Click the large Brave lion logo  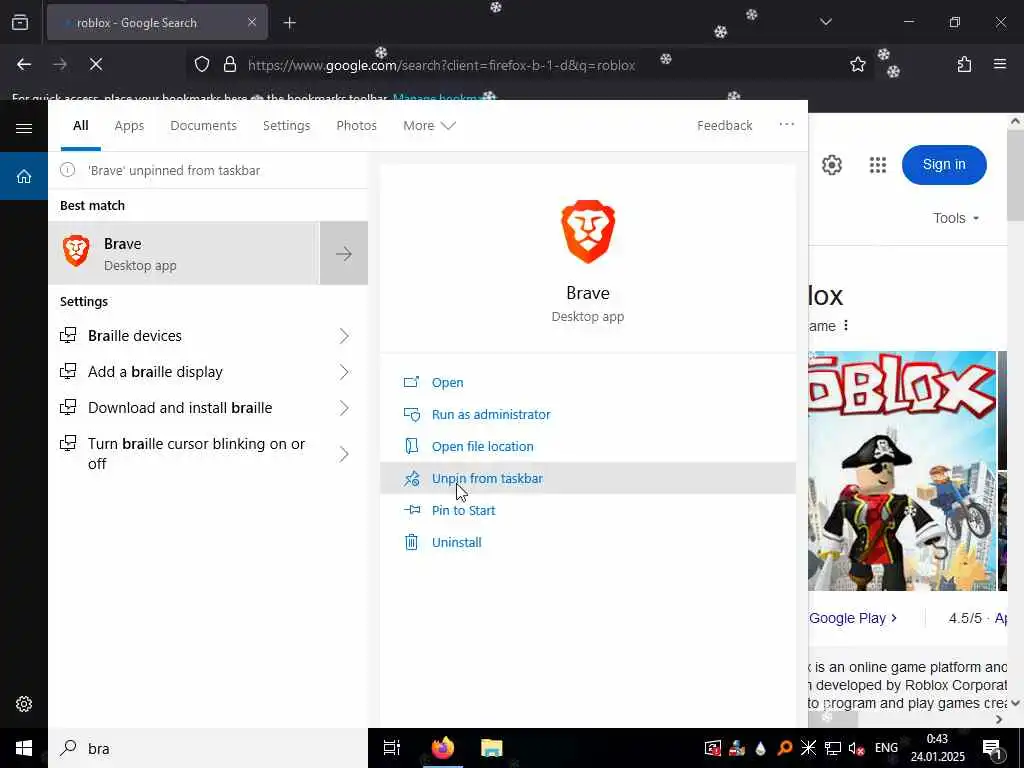588,231
